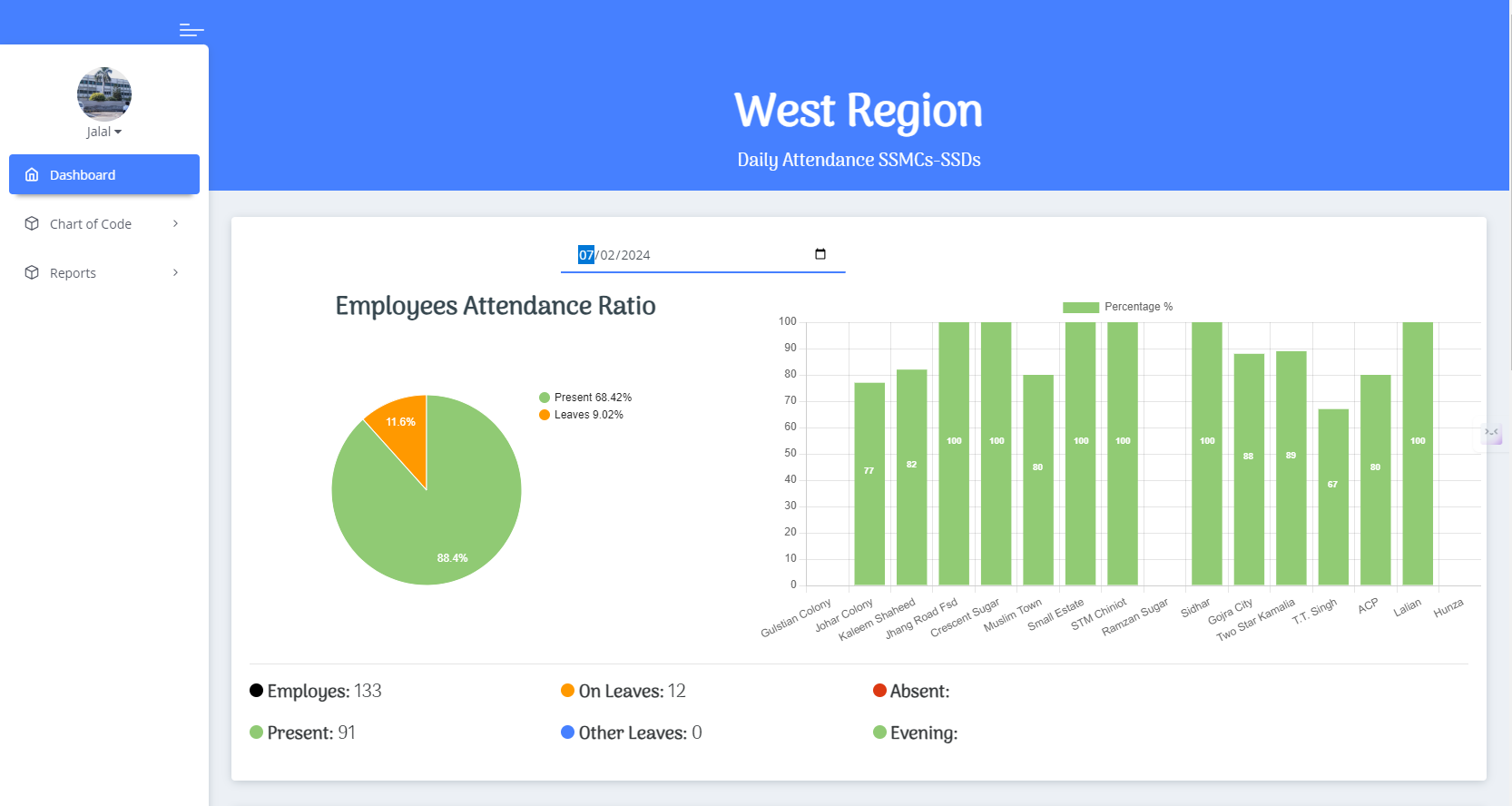Image resolution: width=1512 pixels, height=806 pixels.
Task: Toggle the Percentage % bar chart legend
Action: point(1117,307)
